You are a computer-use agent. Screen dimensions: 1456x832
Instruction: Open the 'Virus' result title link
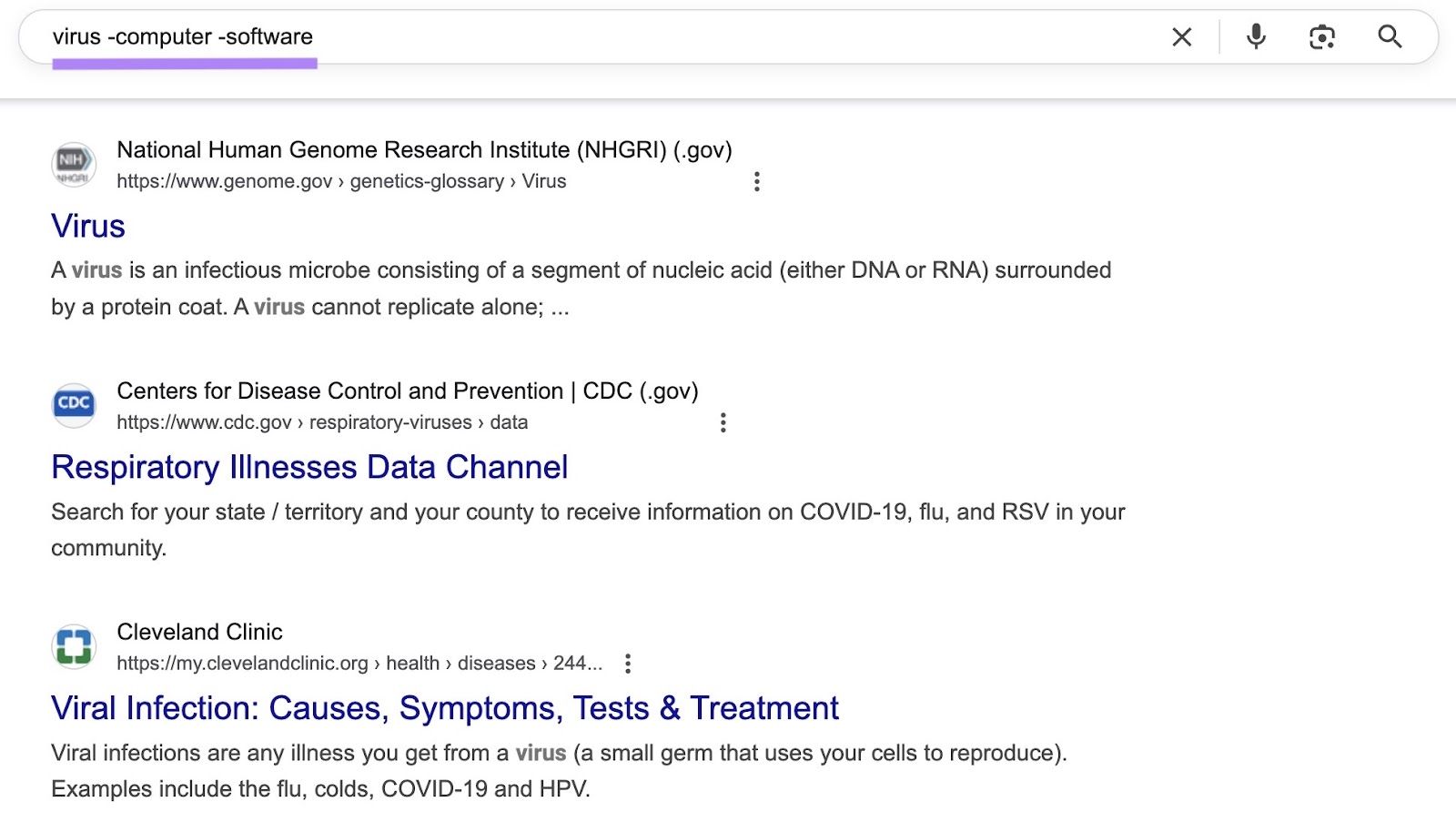[x=88, y=226]
